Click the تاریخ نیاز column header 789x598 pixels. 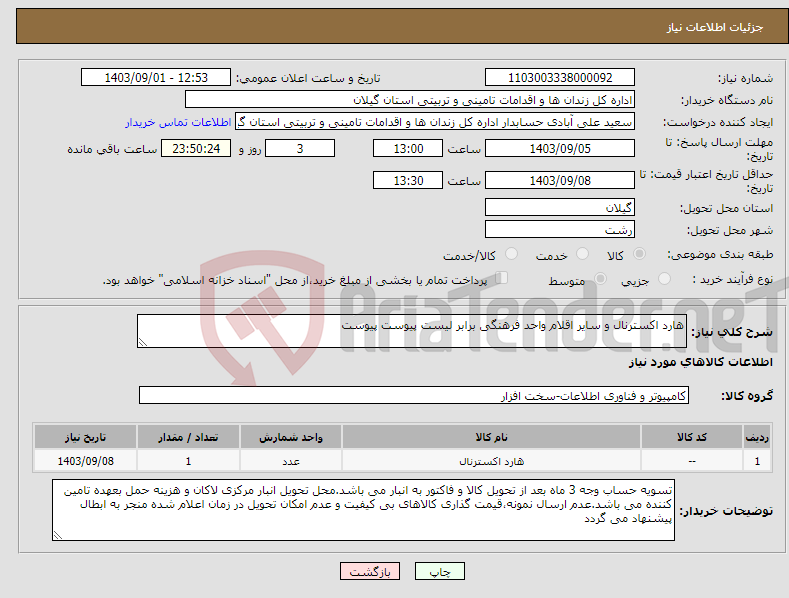86,437
